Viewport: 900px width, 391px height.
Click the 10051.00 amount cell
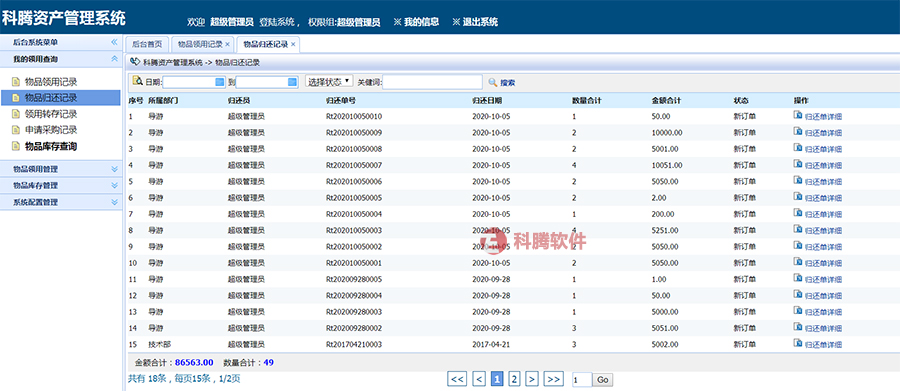point(667,165)
